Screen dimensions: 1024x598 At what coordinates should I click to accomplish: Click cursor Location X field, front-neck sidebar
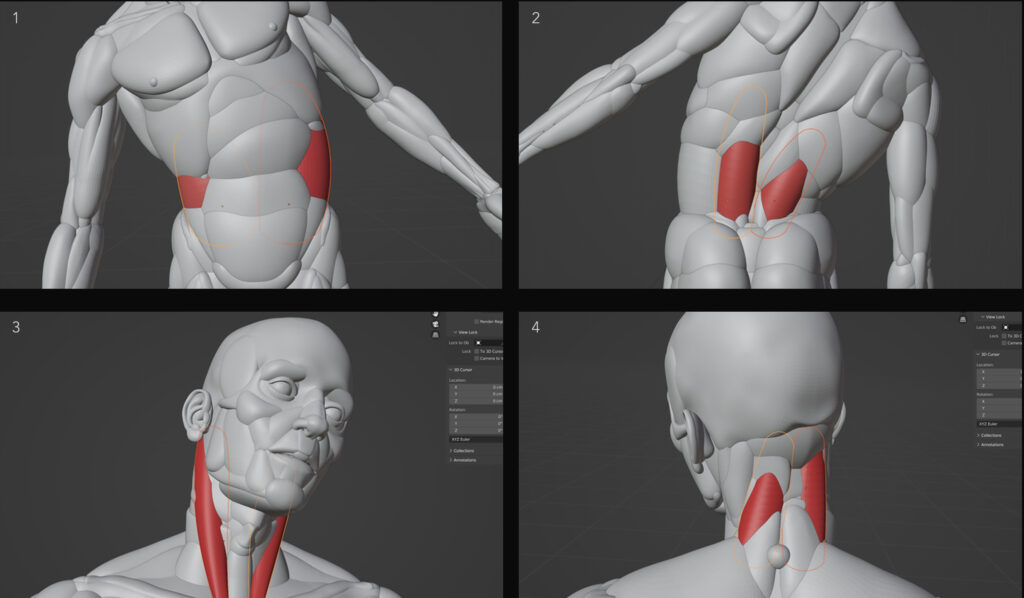(x=475, y=387)
